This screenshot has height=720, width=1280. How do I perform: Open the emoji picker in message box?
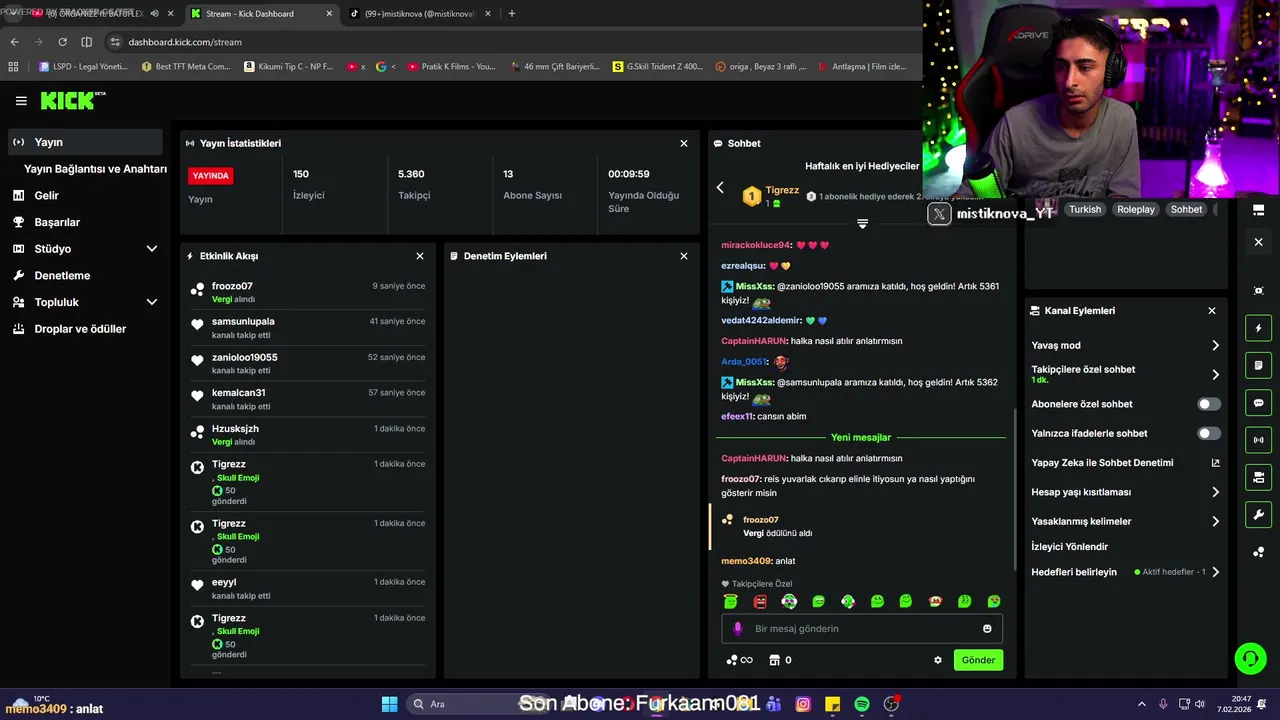tap(987, 629)
